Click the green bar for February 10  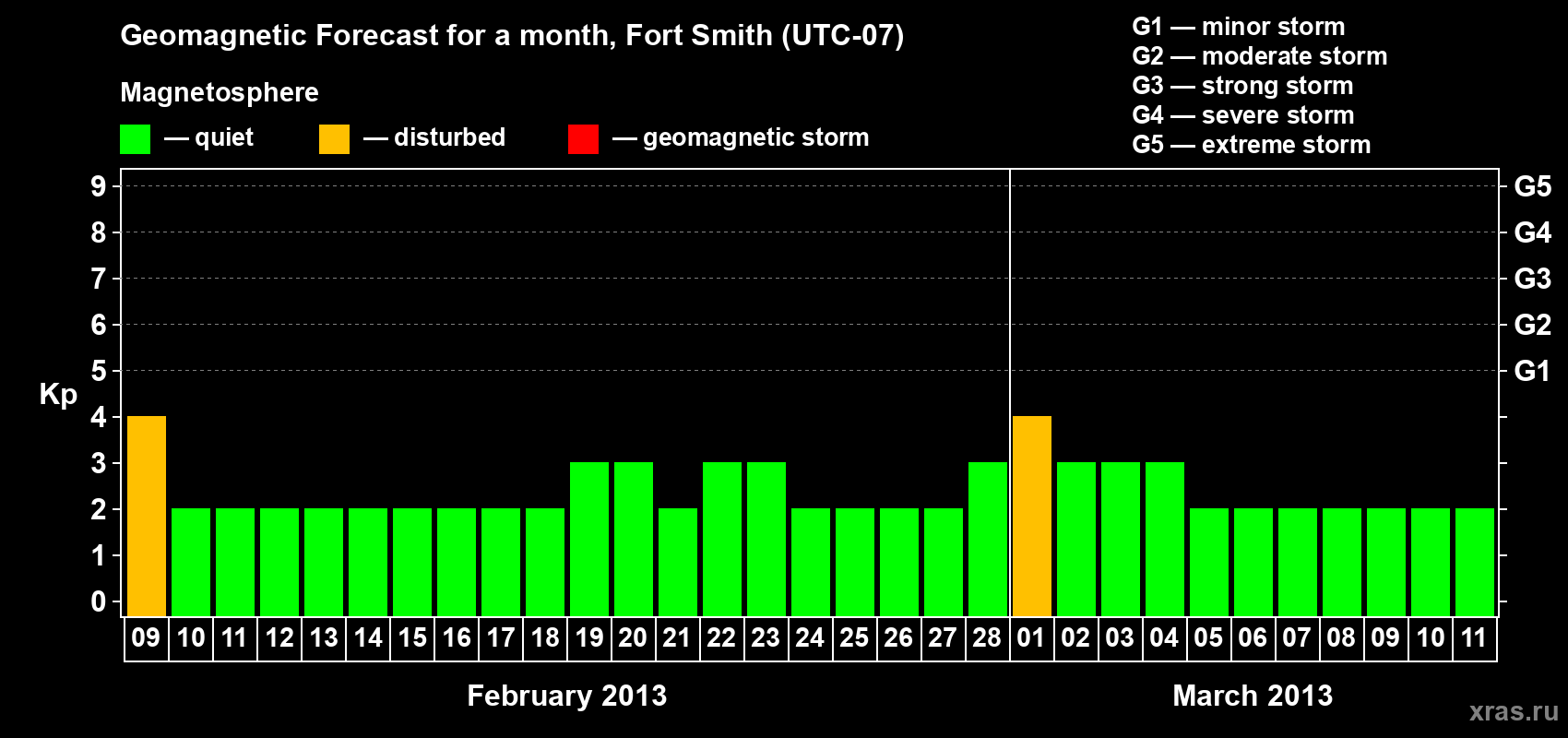[x=191, y=562]
